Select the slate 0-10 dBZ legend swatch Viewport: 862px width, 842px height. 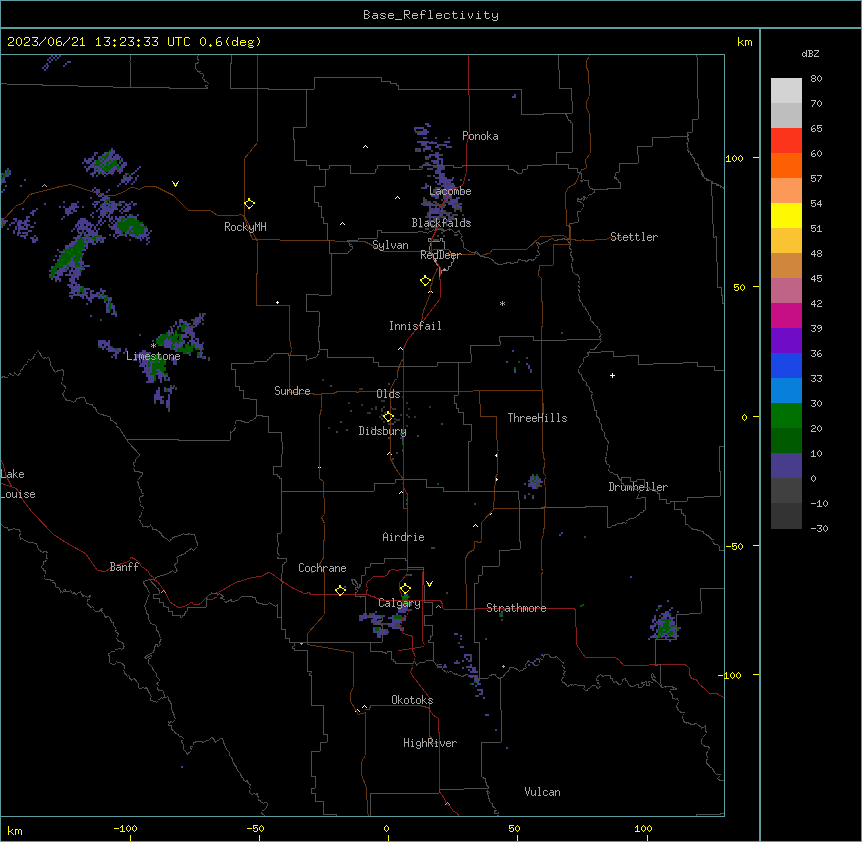pyautogui.click(x=786, y=466)
